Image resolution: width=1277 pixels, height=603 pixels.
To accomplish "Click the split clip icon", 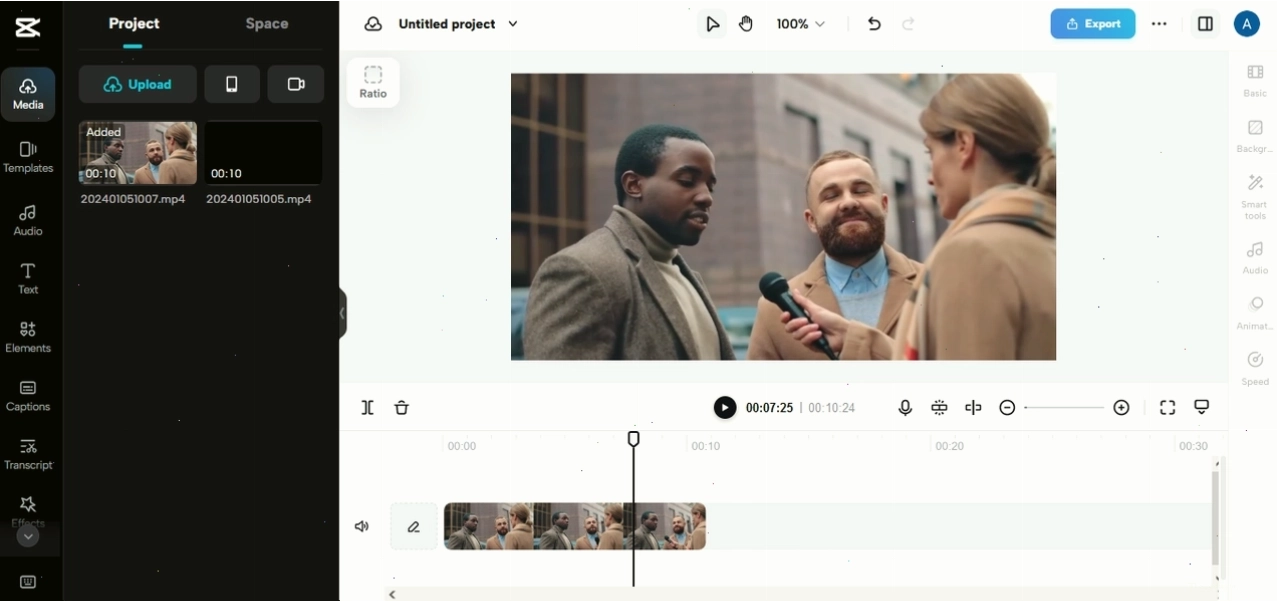I will click(367, 407).
